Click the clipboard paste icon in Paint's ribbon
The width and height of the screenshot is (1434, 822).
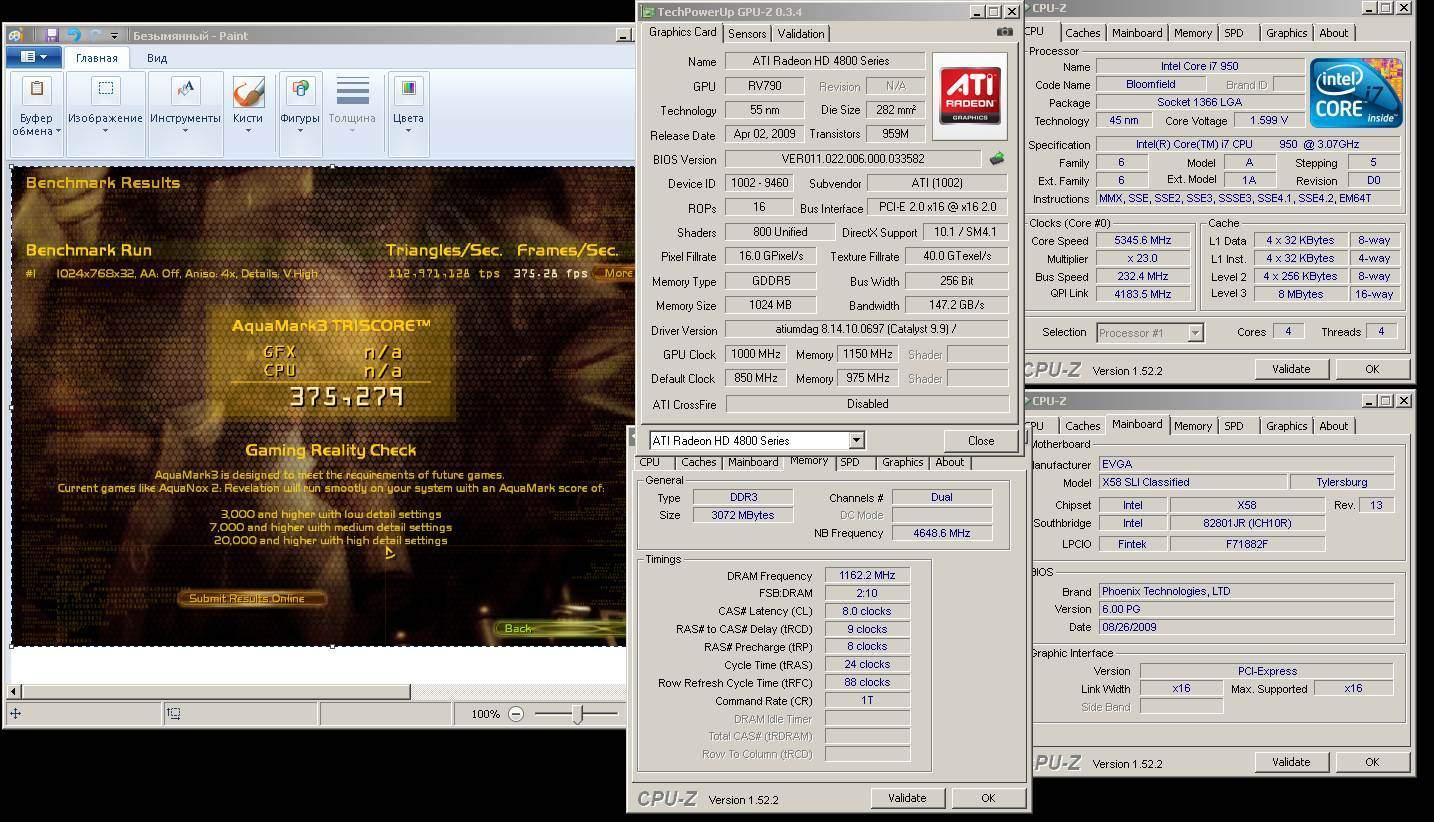36,90
